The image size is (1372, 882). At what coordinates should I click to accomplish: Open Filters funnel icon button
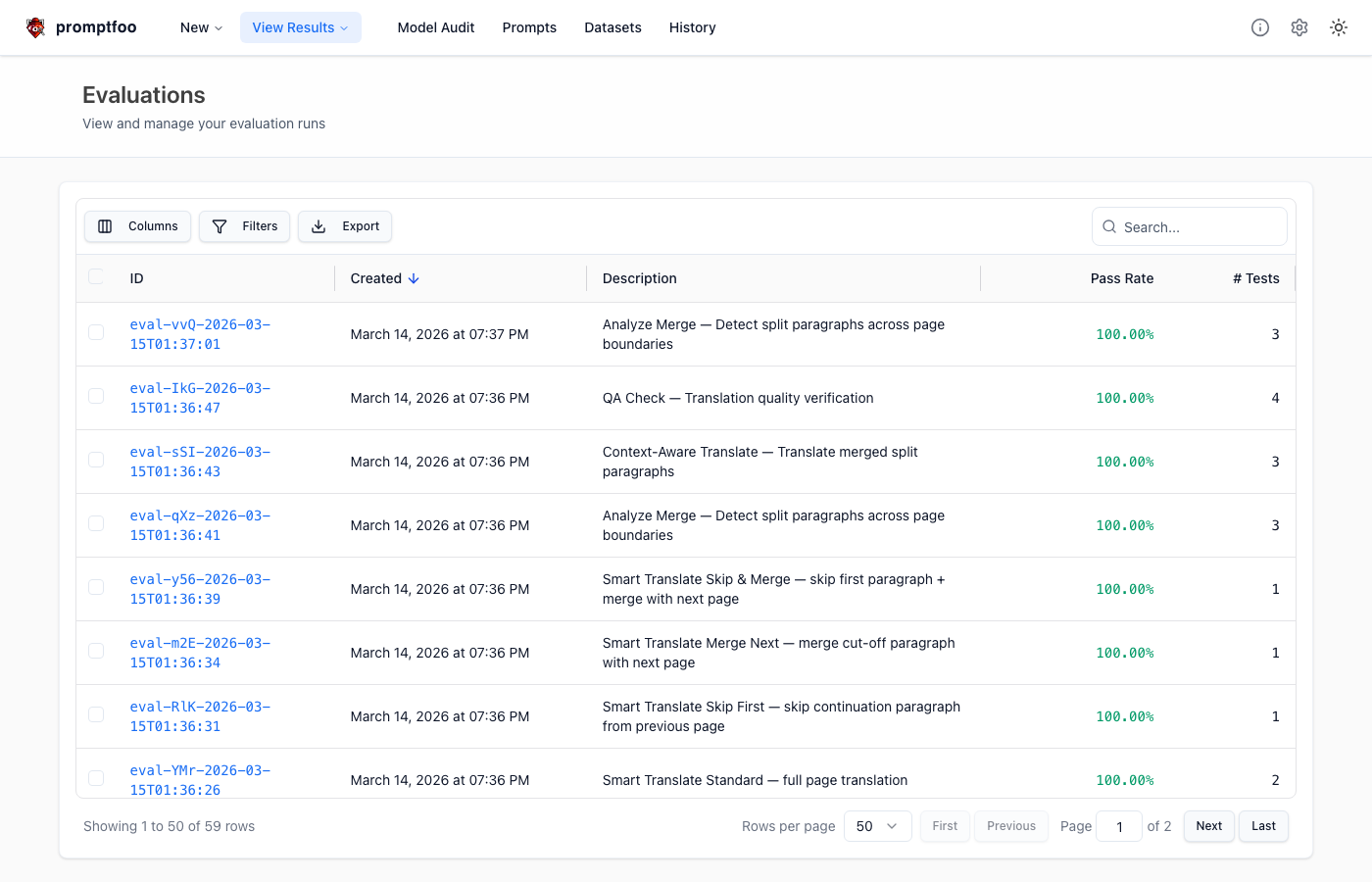[245, 226]
